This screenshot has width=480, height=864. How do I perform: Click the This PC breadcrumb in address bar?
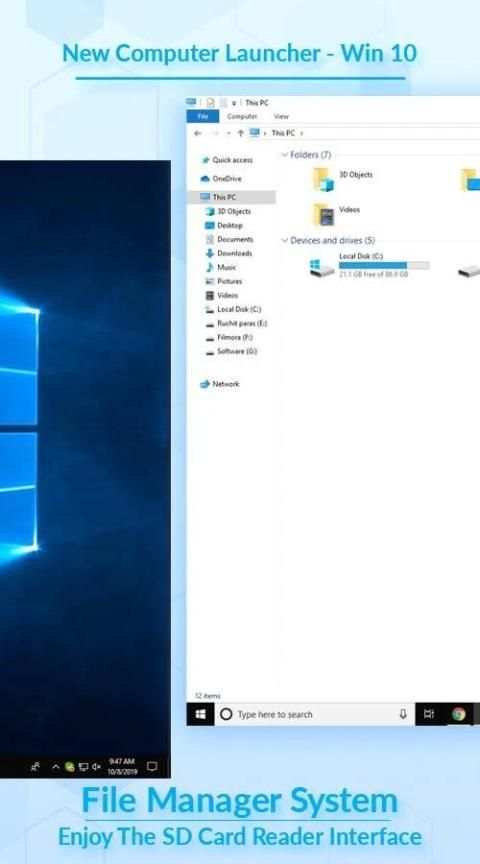coord(283,133)
